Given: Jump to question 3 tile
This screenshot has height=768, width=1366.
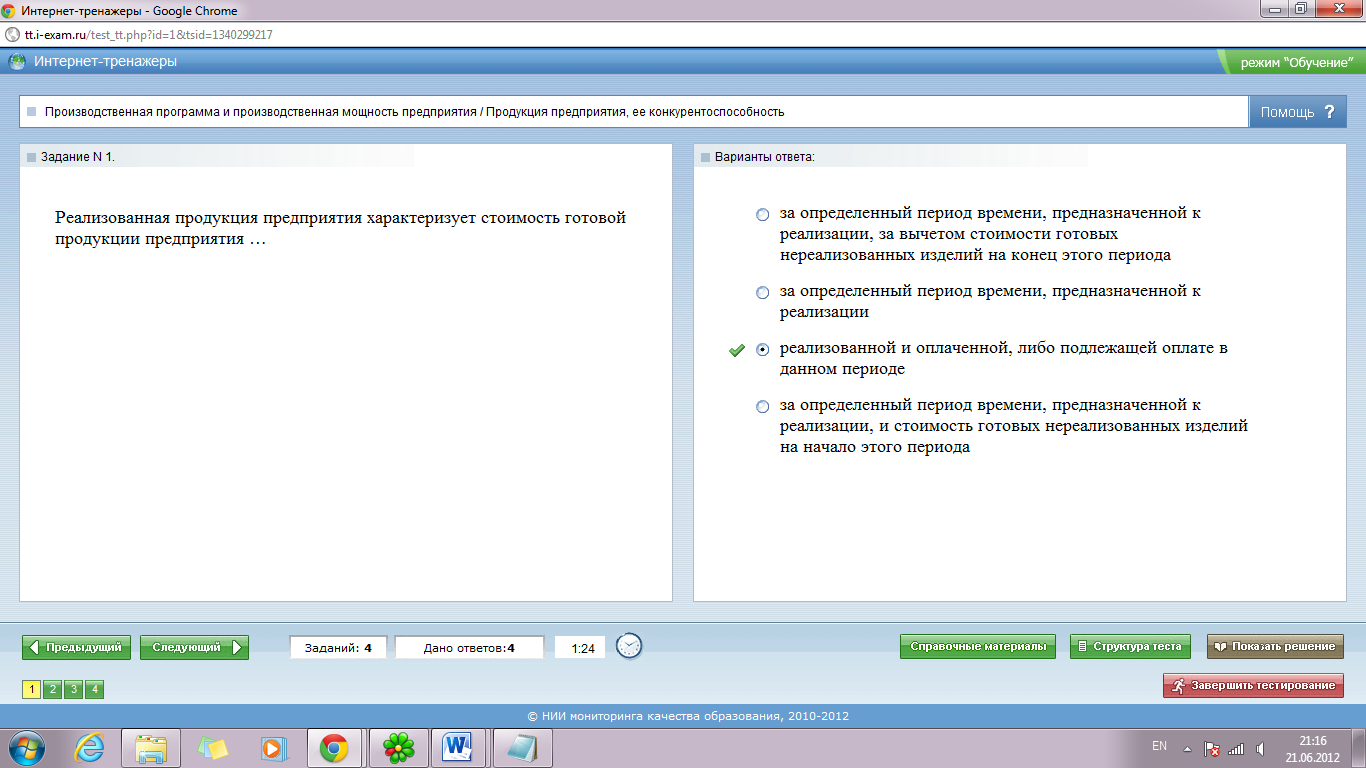Looking at the screenshot, I should tap(73, 689).
